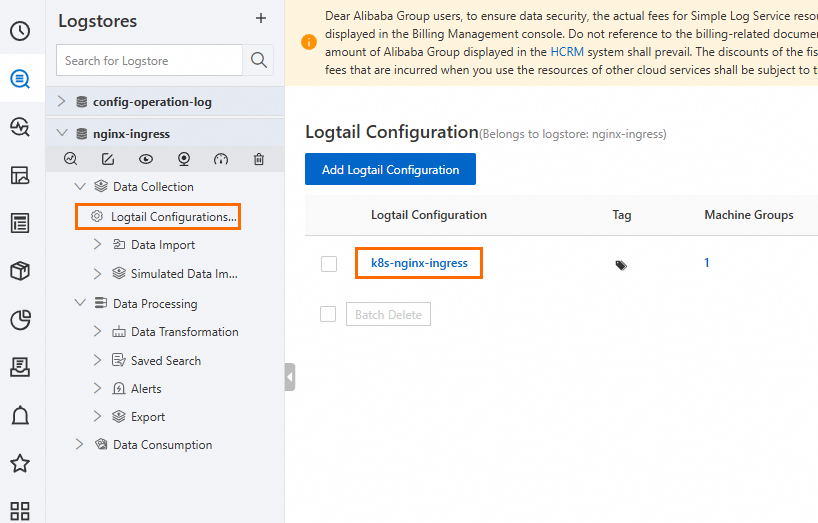This screenshot has width=818, height=523.
Task: Open the cube resources icon in left rail
Action: (20, 271)
